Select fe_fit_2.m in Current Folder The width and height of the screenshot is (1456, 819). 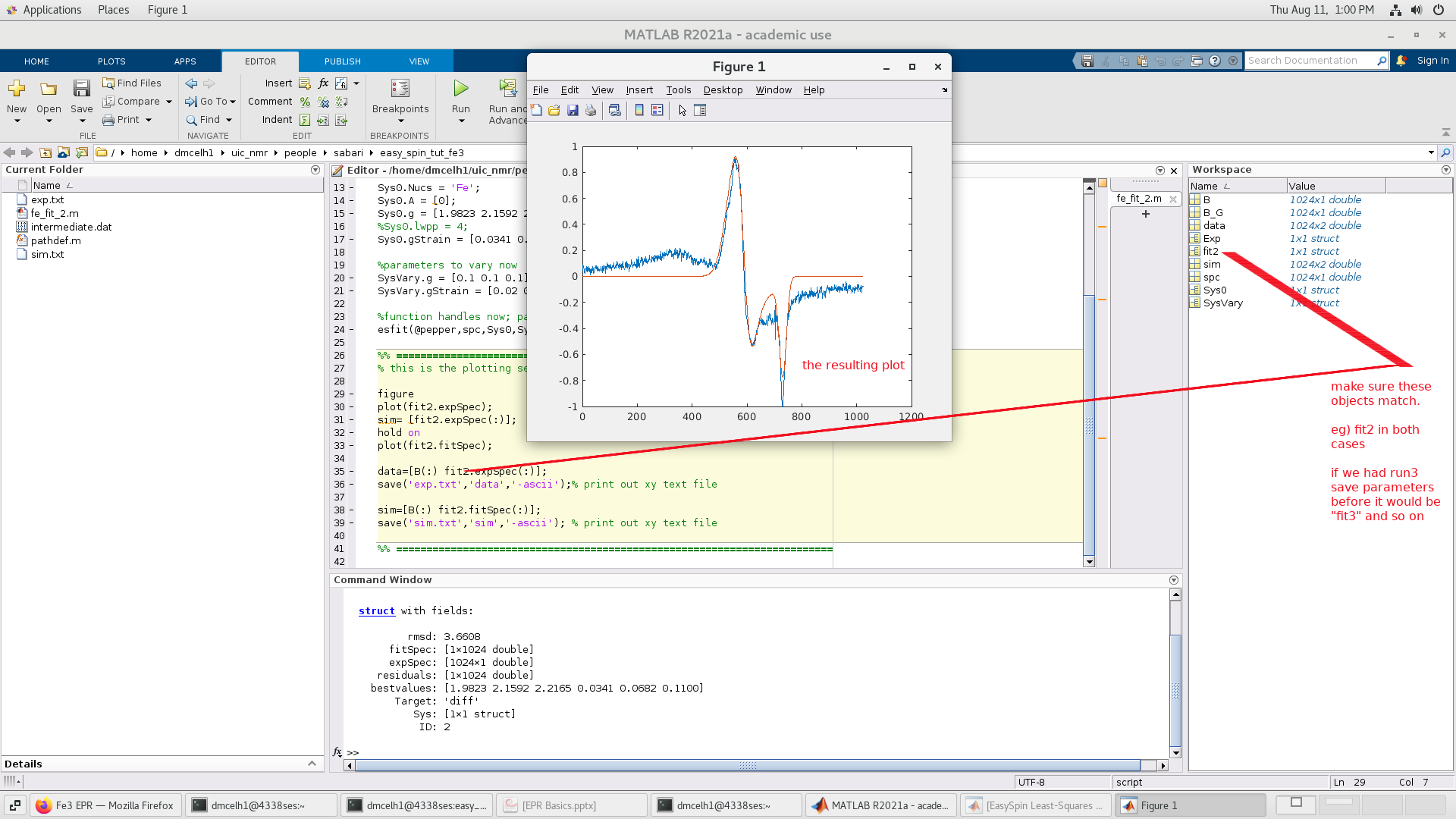55,214
